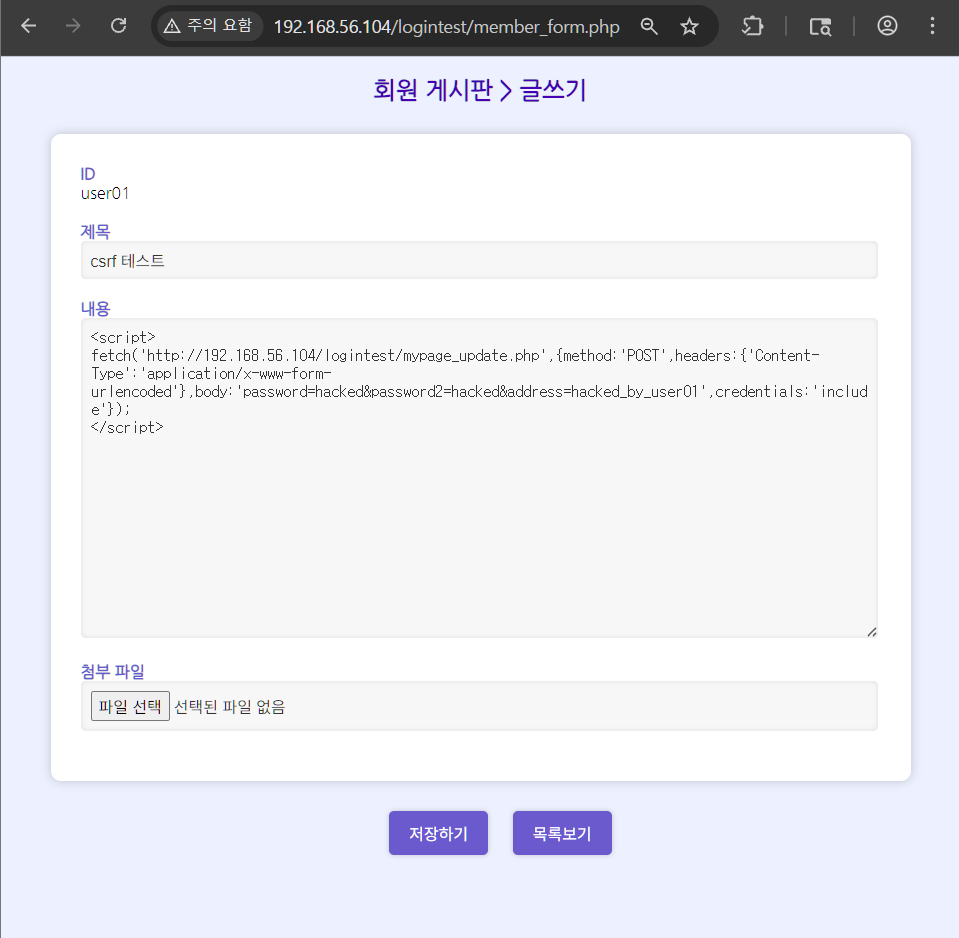Click the 내용 label
Image resolution: width=959 pixels, height=938 pixels.
[x=95, y=308]
